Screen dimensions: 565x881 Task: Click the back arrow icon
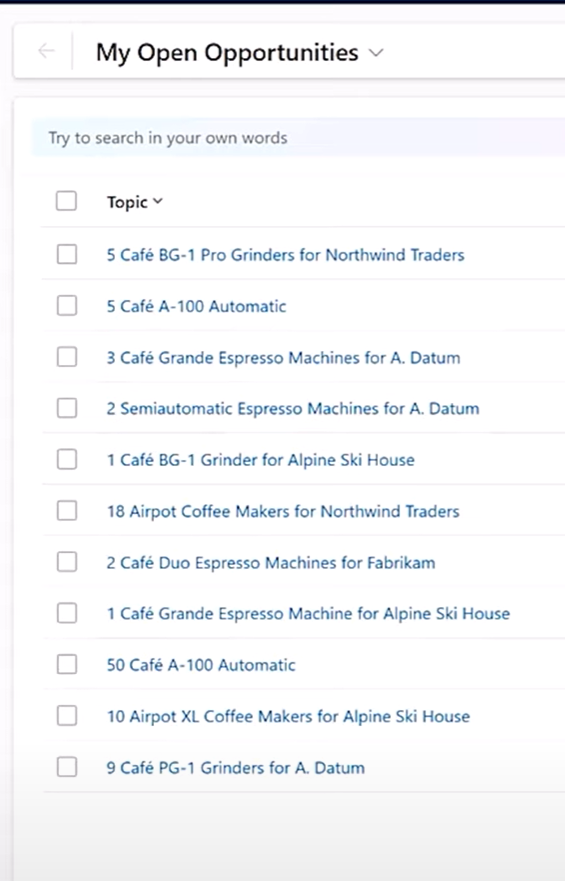click(x=46, y=51)
